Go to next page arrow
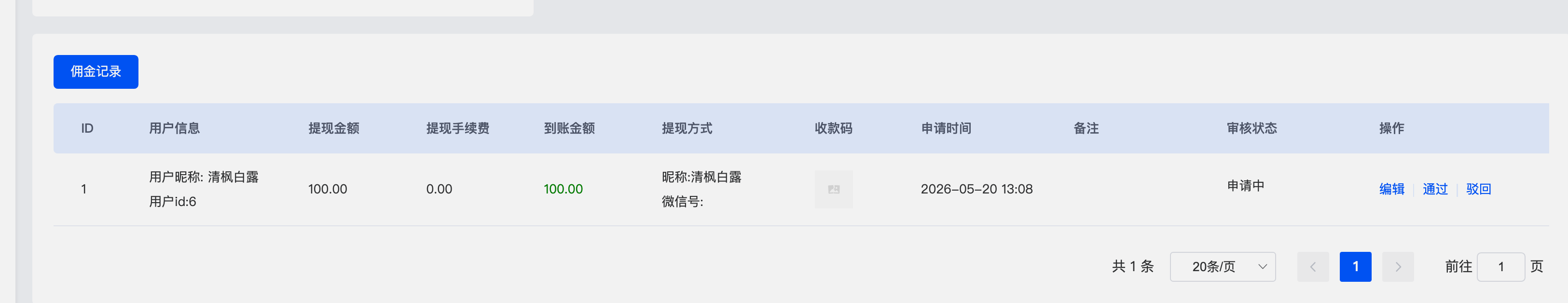The image size is (1568, 303). click(1398, 266)
